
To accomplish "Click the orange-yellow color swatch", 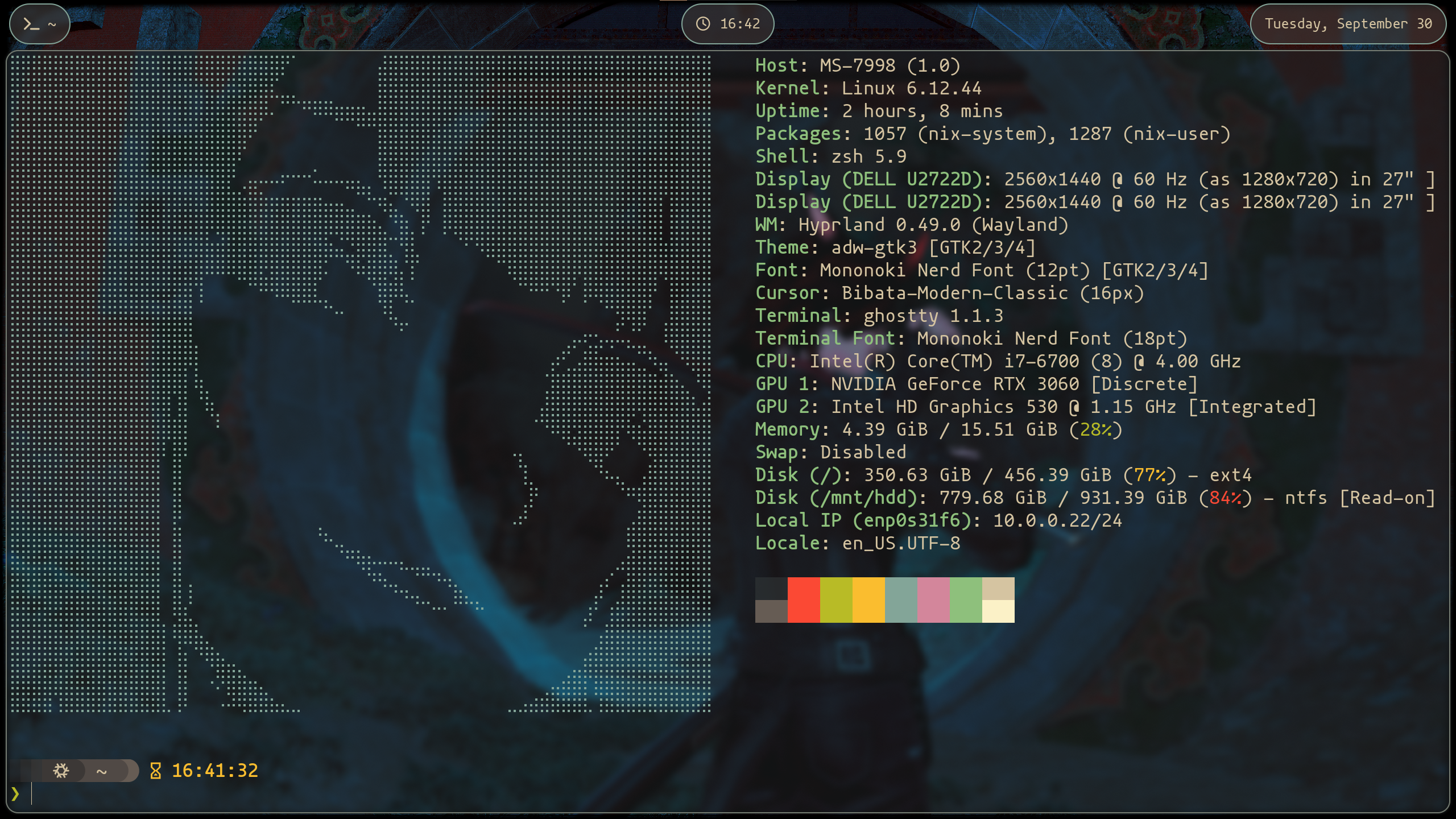I will click(x=868, y=600).
